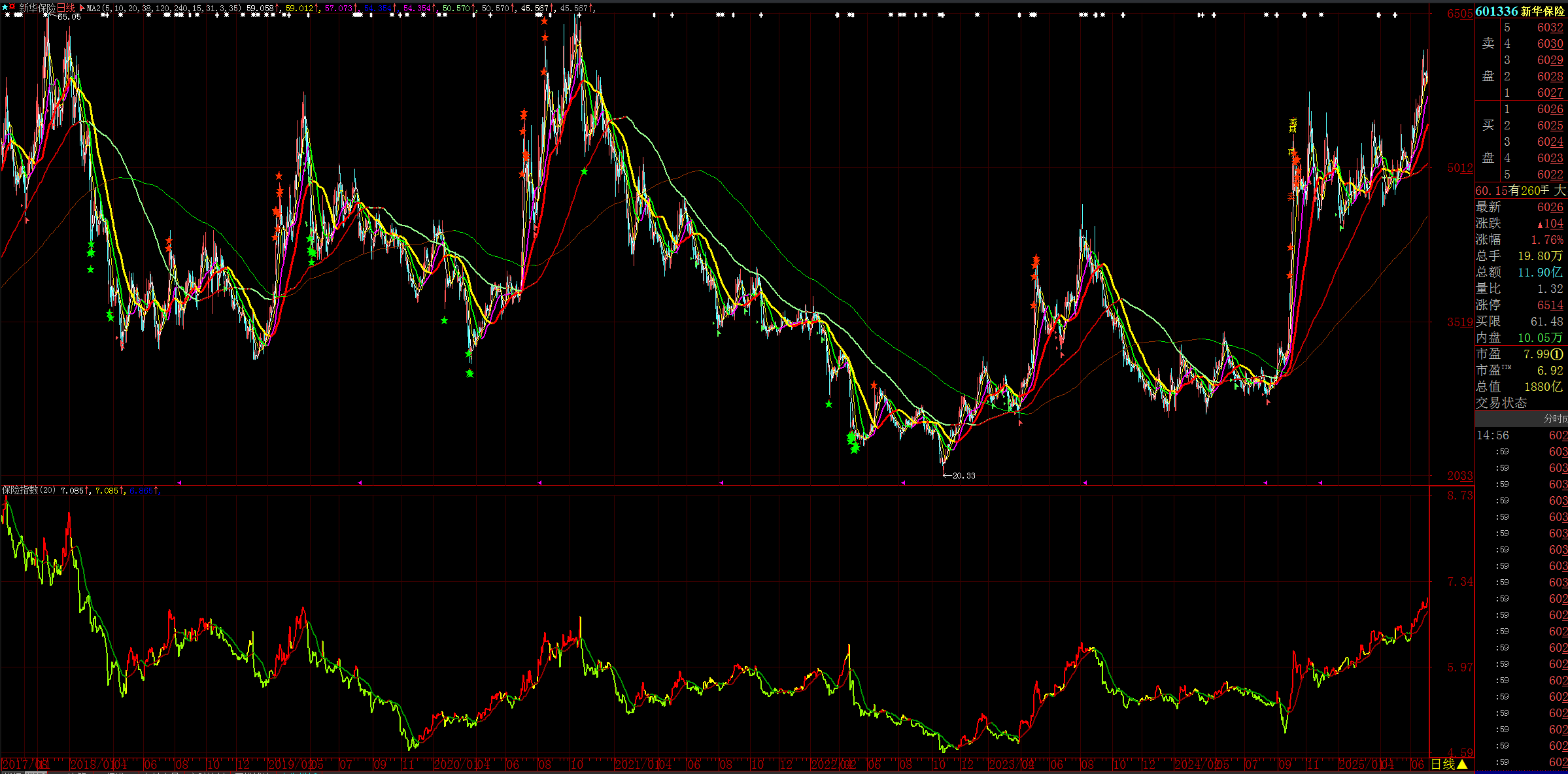The width and height of the screenshot is (1568, 774).
Task: Click the 总值 market cap 1880亿
Action: (1543, 387)
